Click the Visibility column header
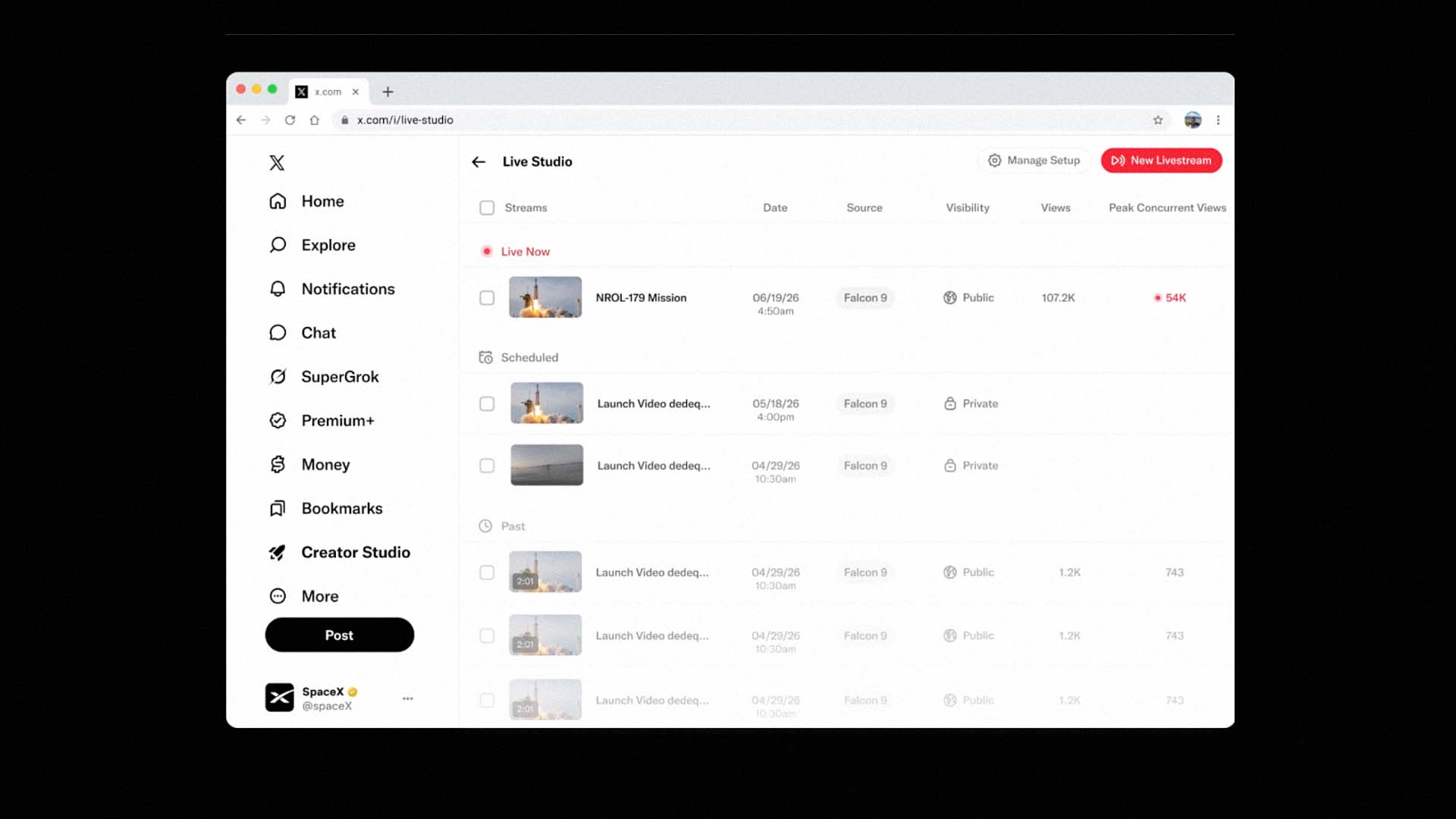Screen dimensions: 1456x819 pyautogui.click(x=968, y=208)
